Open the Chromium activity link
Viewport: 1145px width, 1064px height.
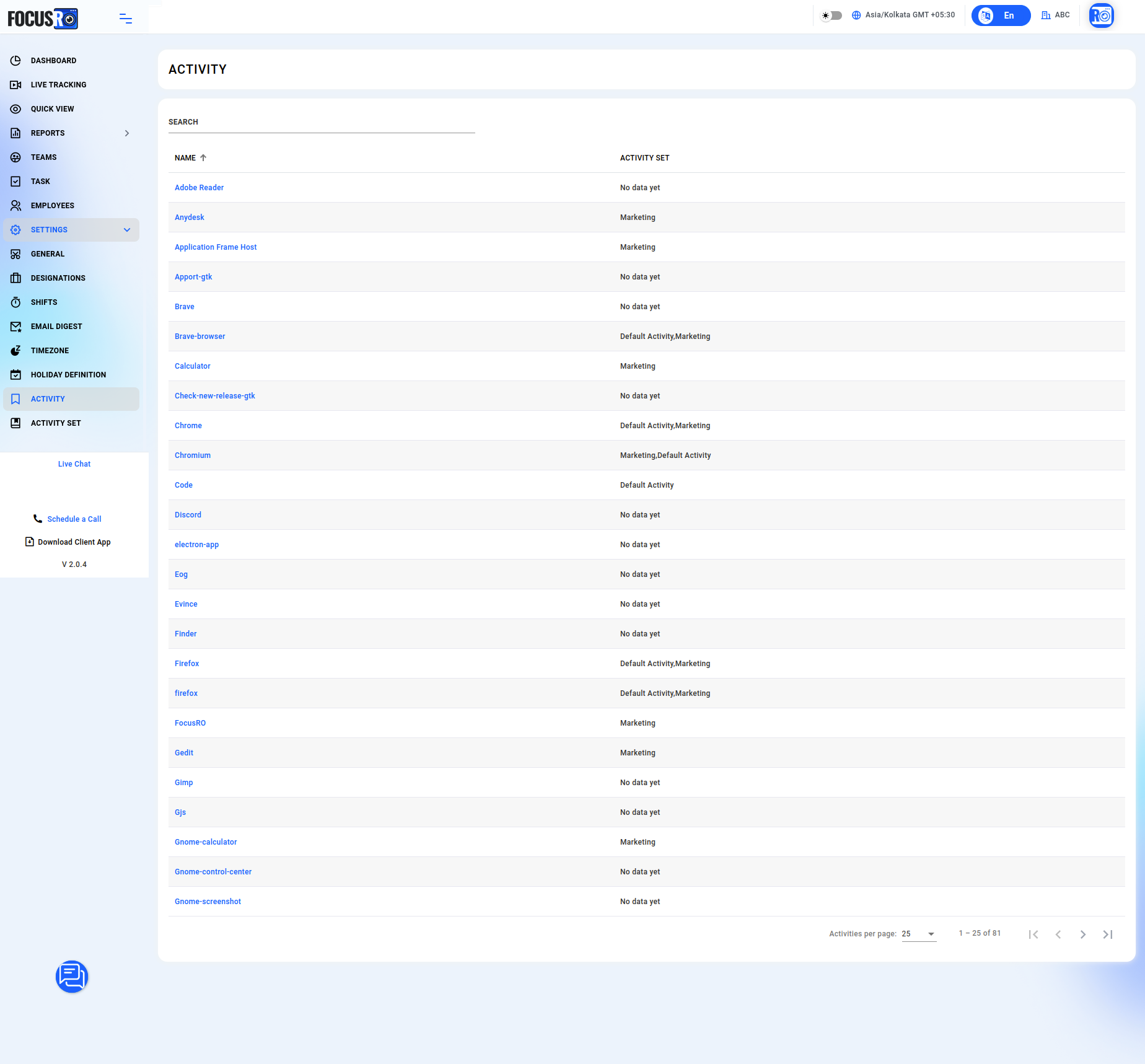pyautogui.click(x=193, y=455)
